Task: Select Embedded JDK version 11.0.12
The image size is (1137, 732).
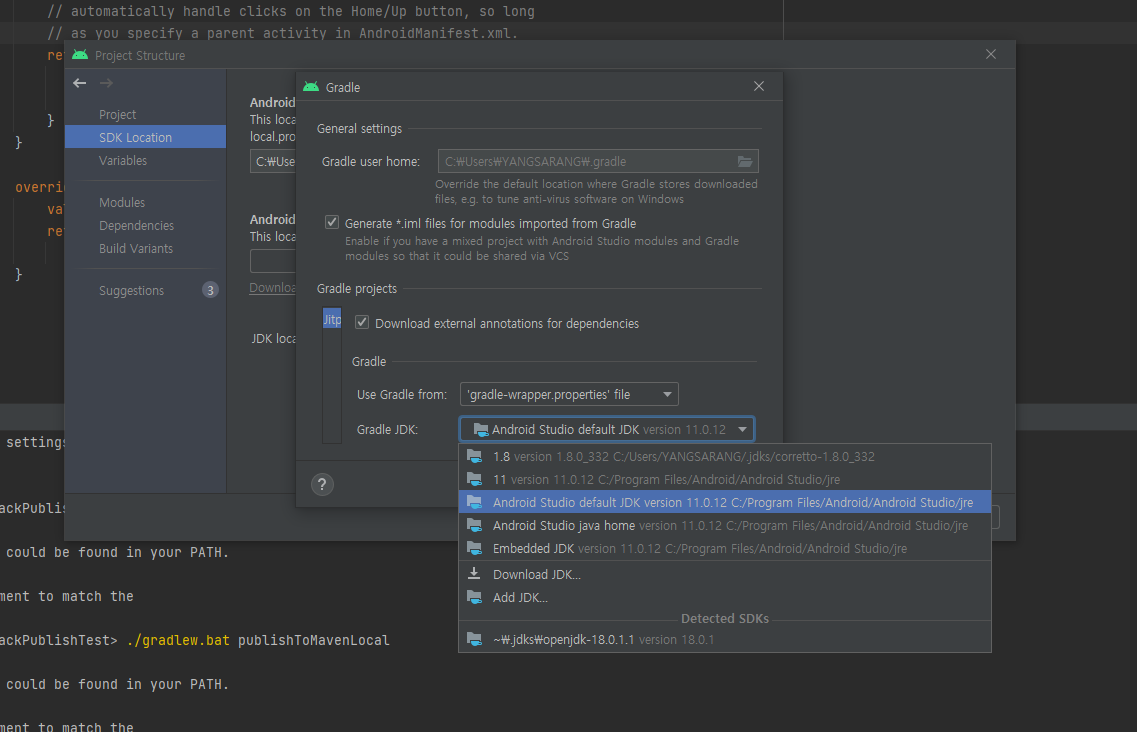Action: pyautogui.click(x=724, y=548)
